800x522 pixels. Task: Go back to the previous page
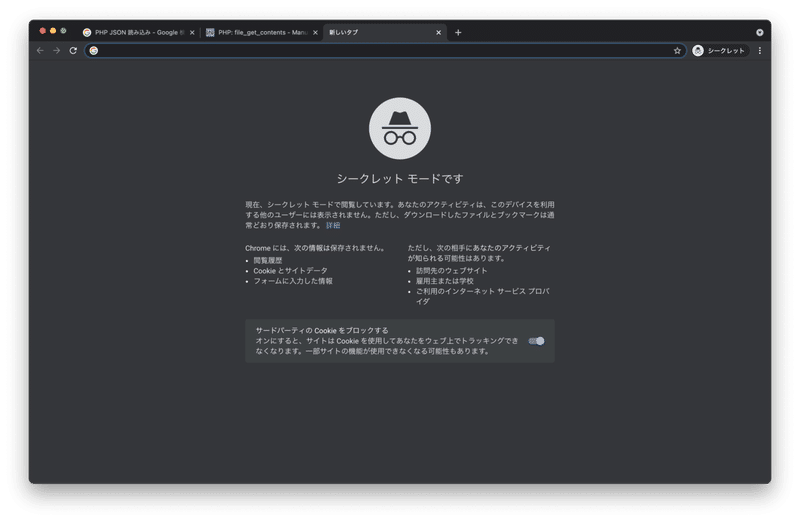[40, 51]
